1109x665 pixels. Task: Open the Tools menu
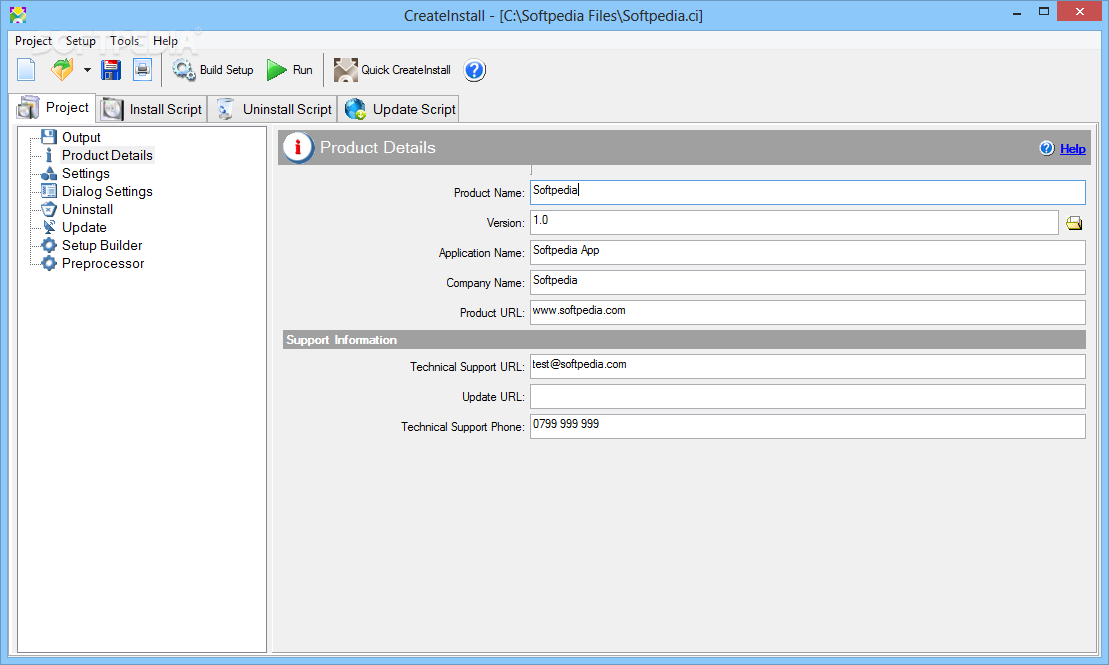(x=124, y=41)
